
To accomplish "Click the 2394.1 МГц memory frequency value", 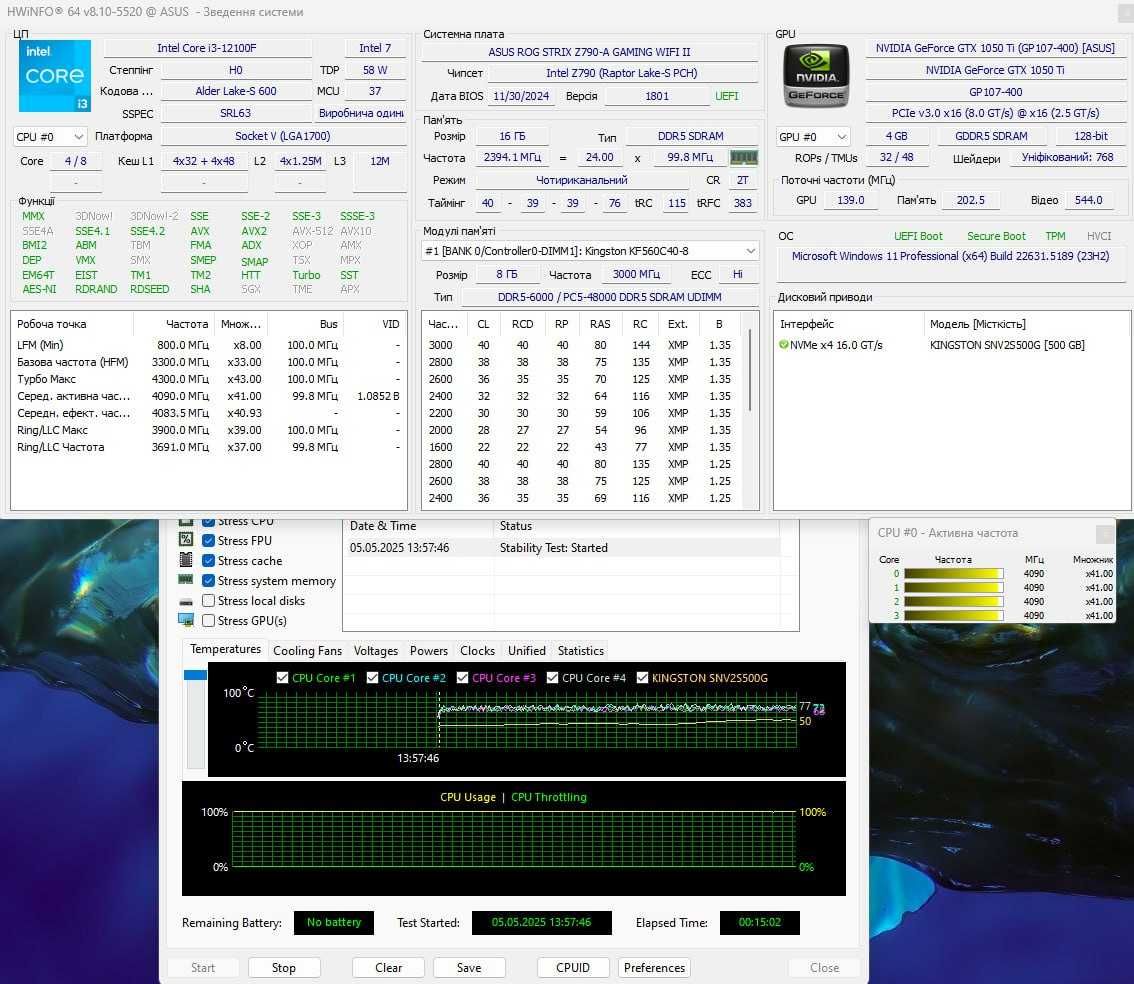I will (x=512, y=158).
